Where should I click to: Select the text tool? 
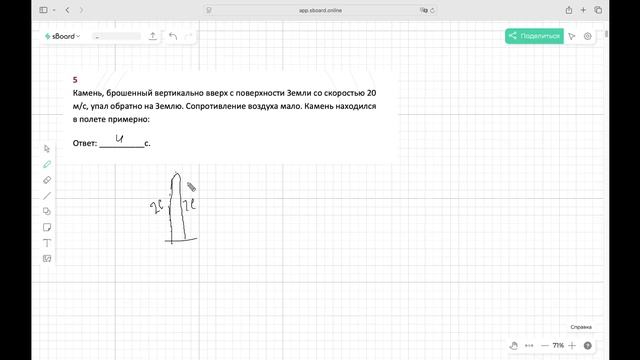[x=47, y=243]
